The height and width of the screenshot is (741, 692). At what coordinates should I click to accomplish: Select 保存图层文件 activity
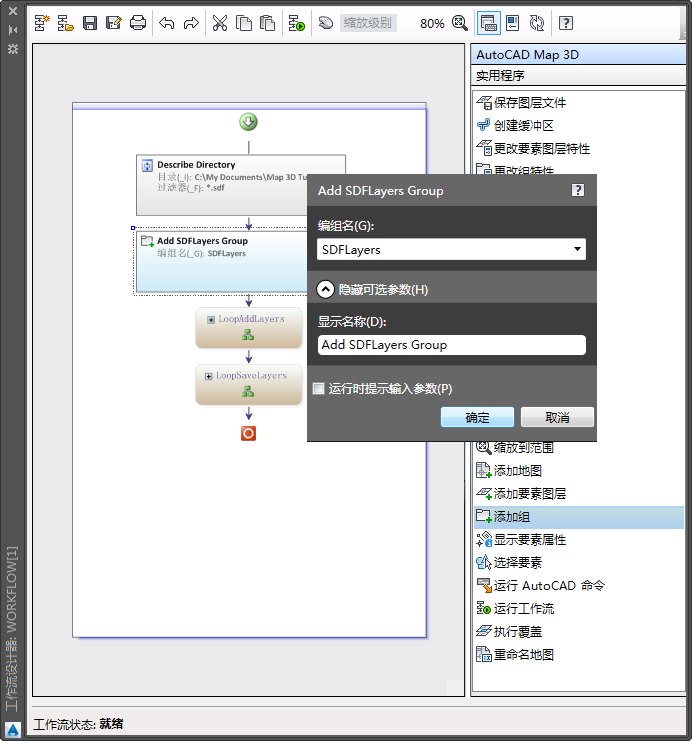tap(521, 103)
